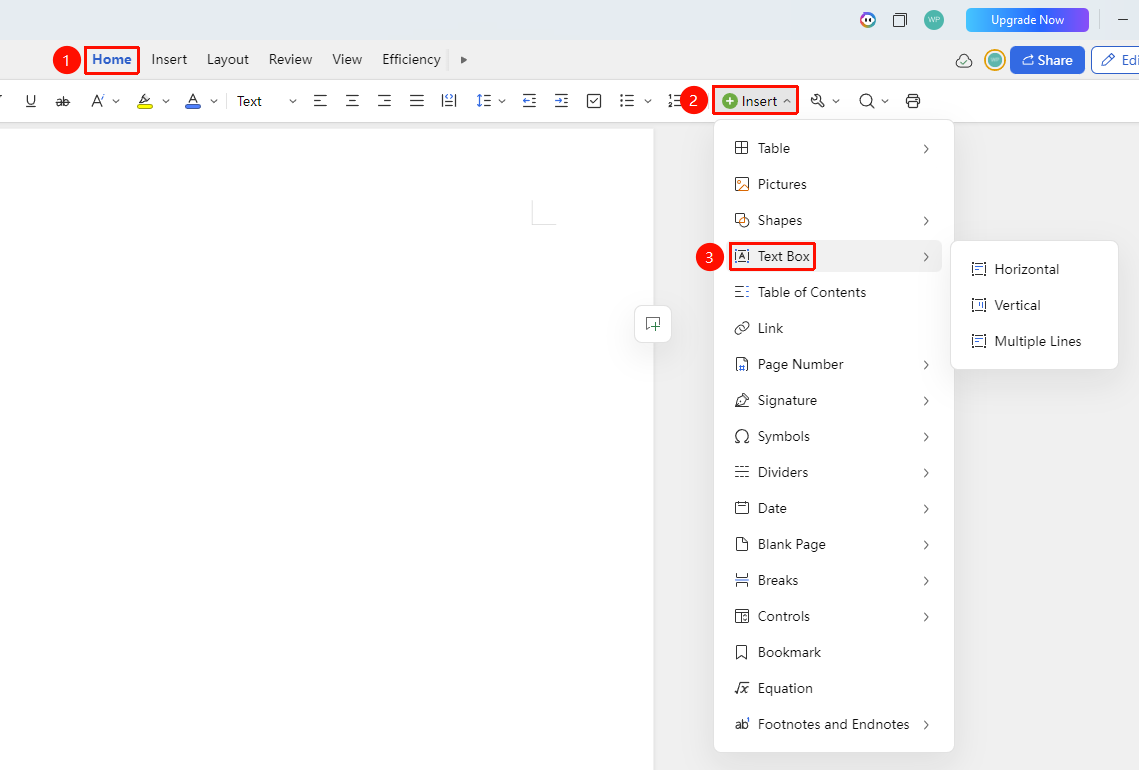This screenshot has width=1139, height=770.
Task: Click the bulleted list icon
Action: tap(627, 101)
